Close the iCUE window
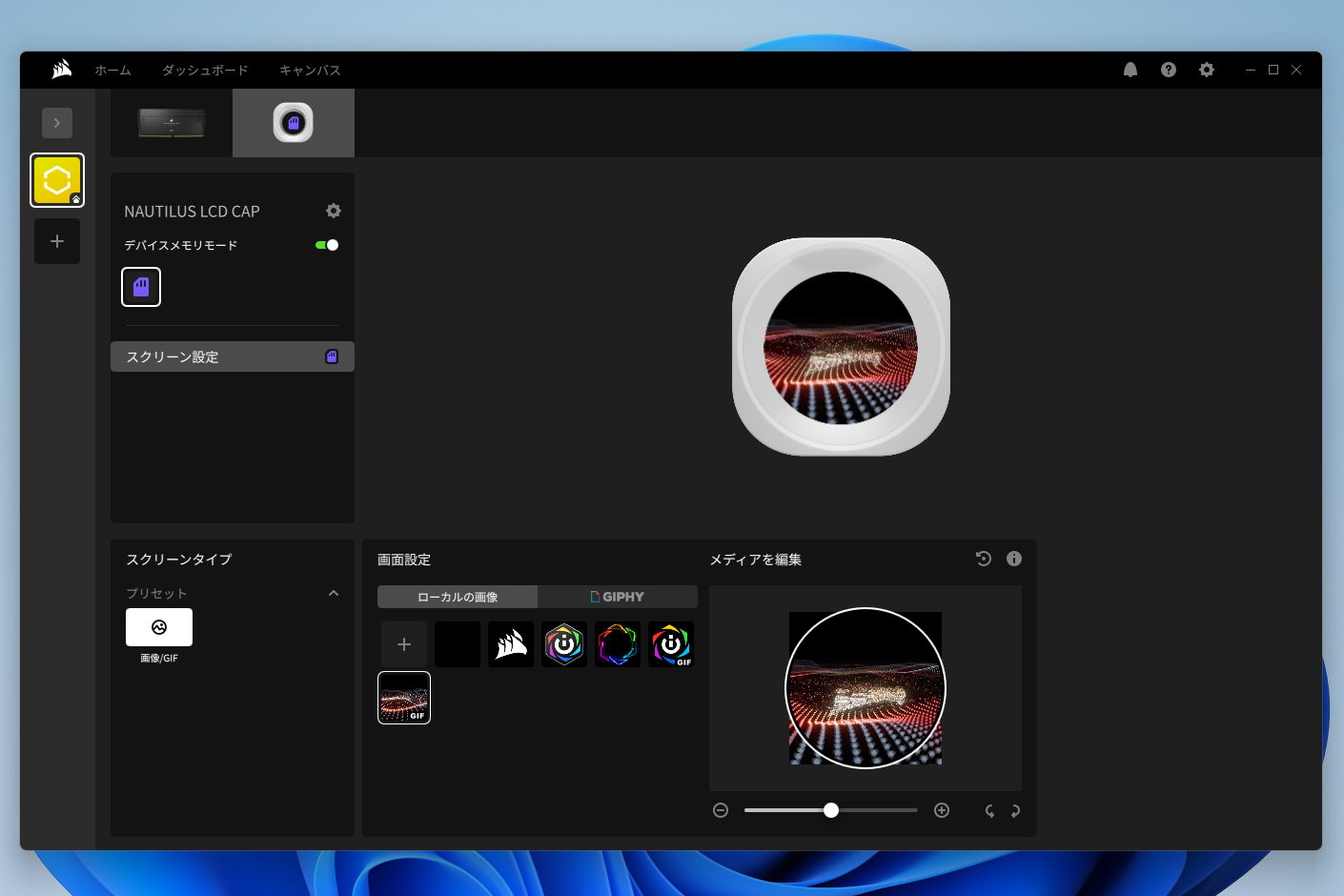The image size is (1344, 896). point(1296,70)
